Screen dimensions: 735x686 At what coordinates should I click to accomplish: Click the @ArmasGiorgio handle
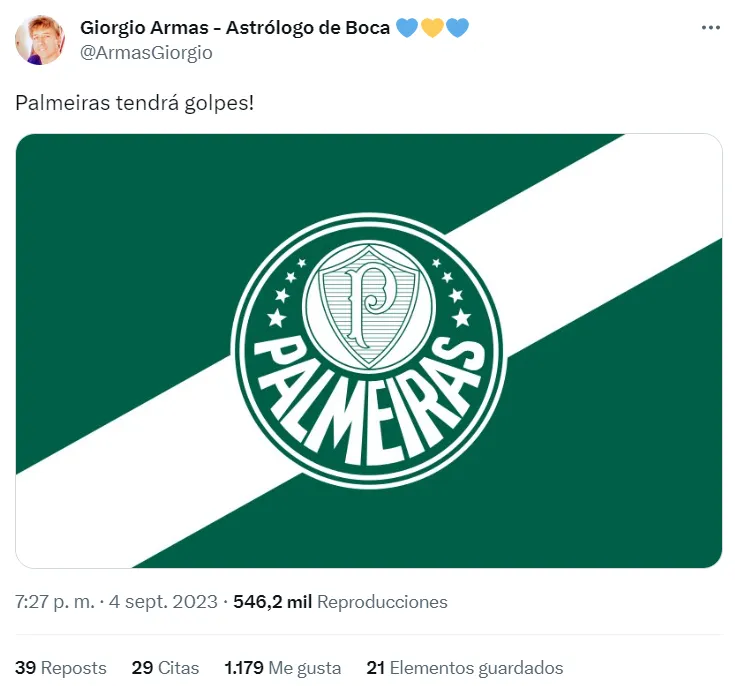[146, 53]
